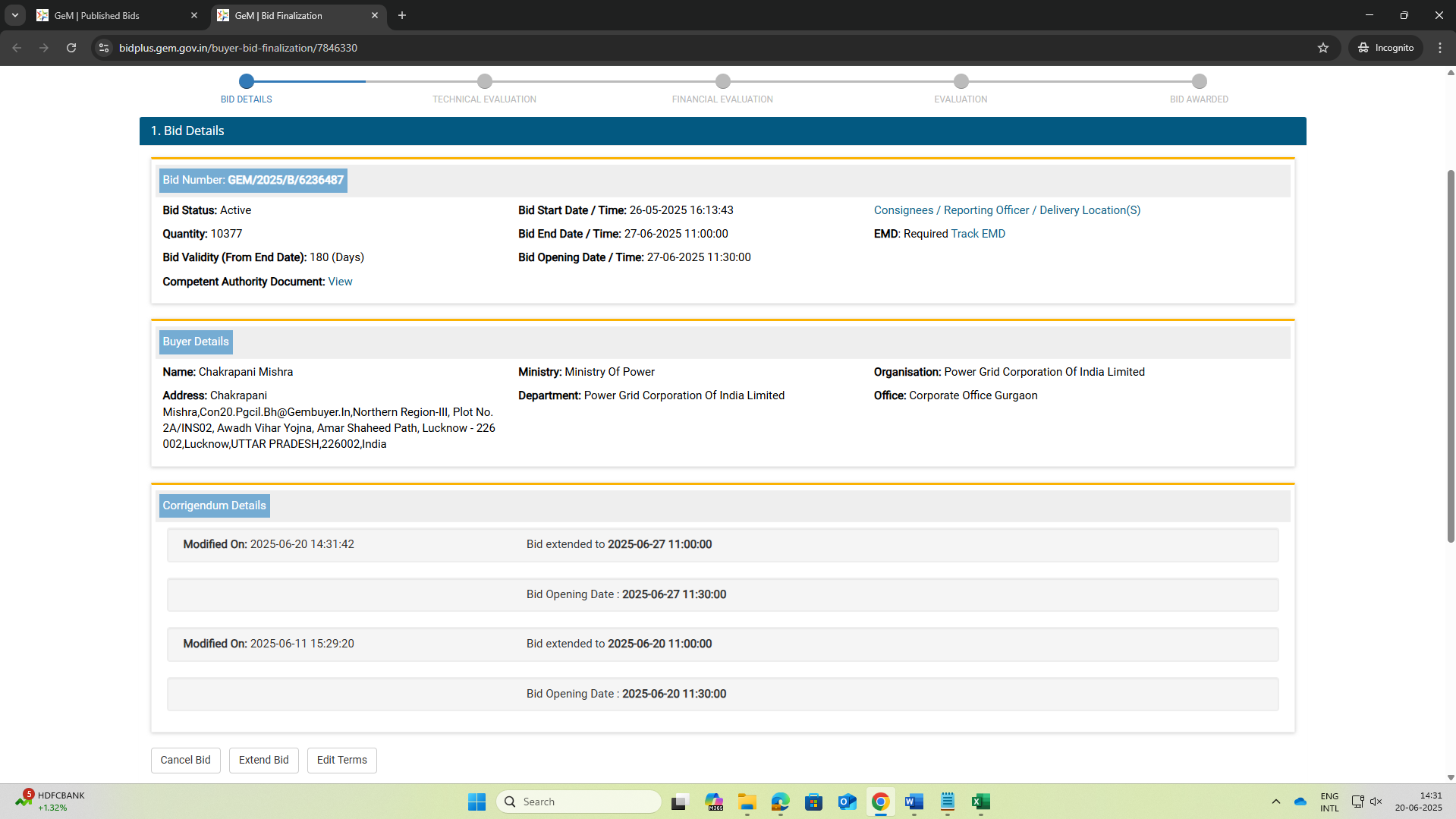This screenshot has height=819, width=1456.
Task: Open OneDrive tray icon
Action: [1300, 802]
